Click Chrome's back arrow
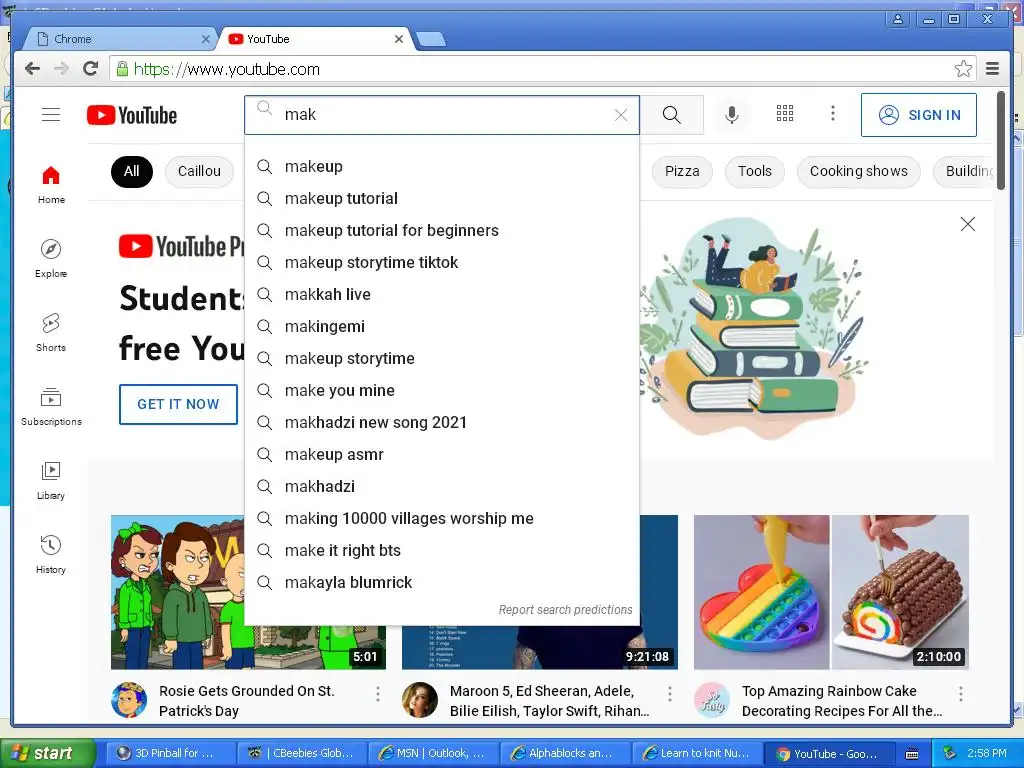The height and width of the screenshot is (768, 1024). (32, 69)
